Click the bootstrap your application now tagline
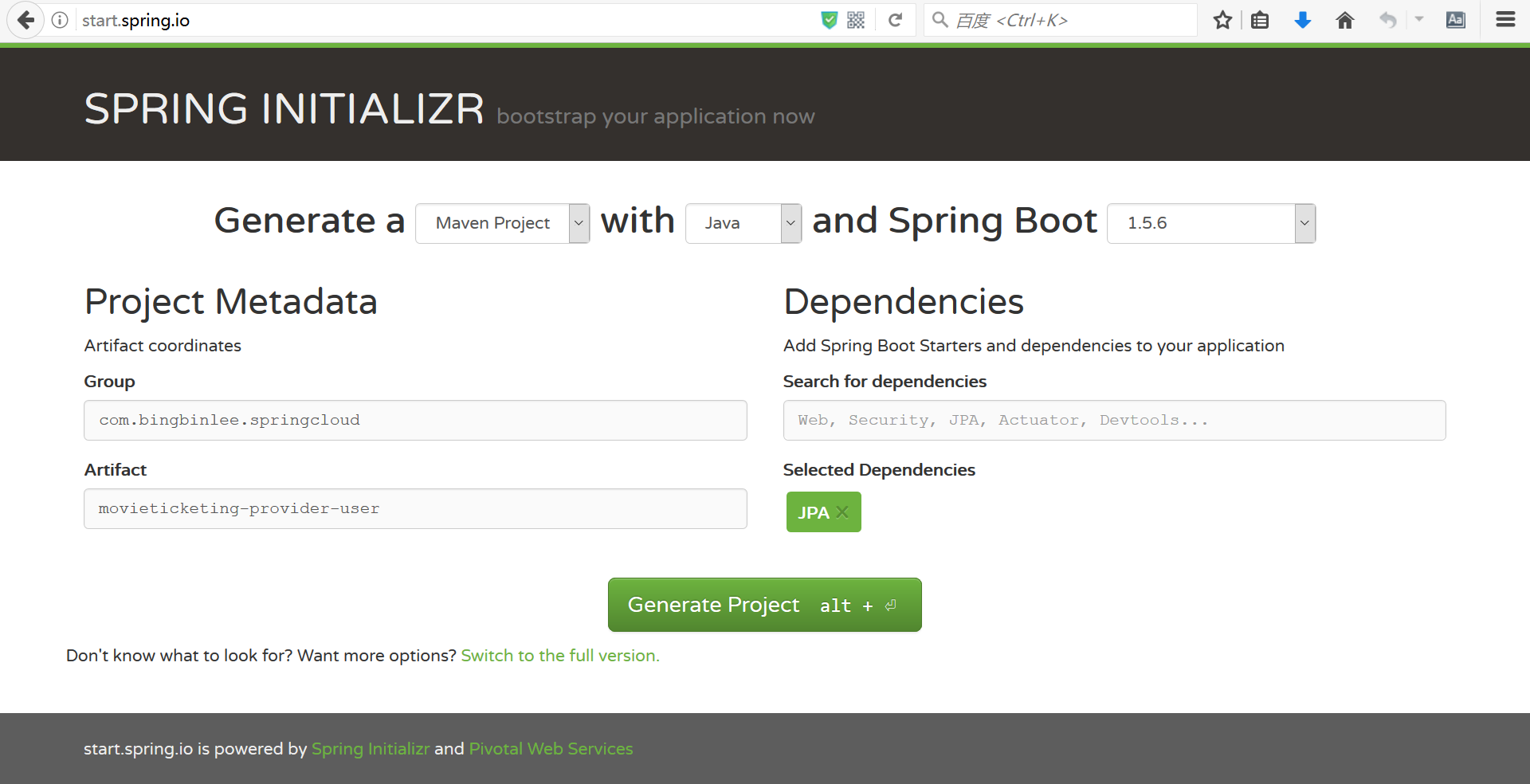This screenshot has width=1530, height=784. tap(656, 116)
